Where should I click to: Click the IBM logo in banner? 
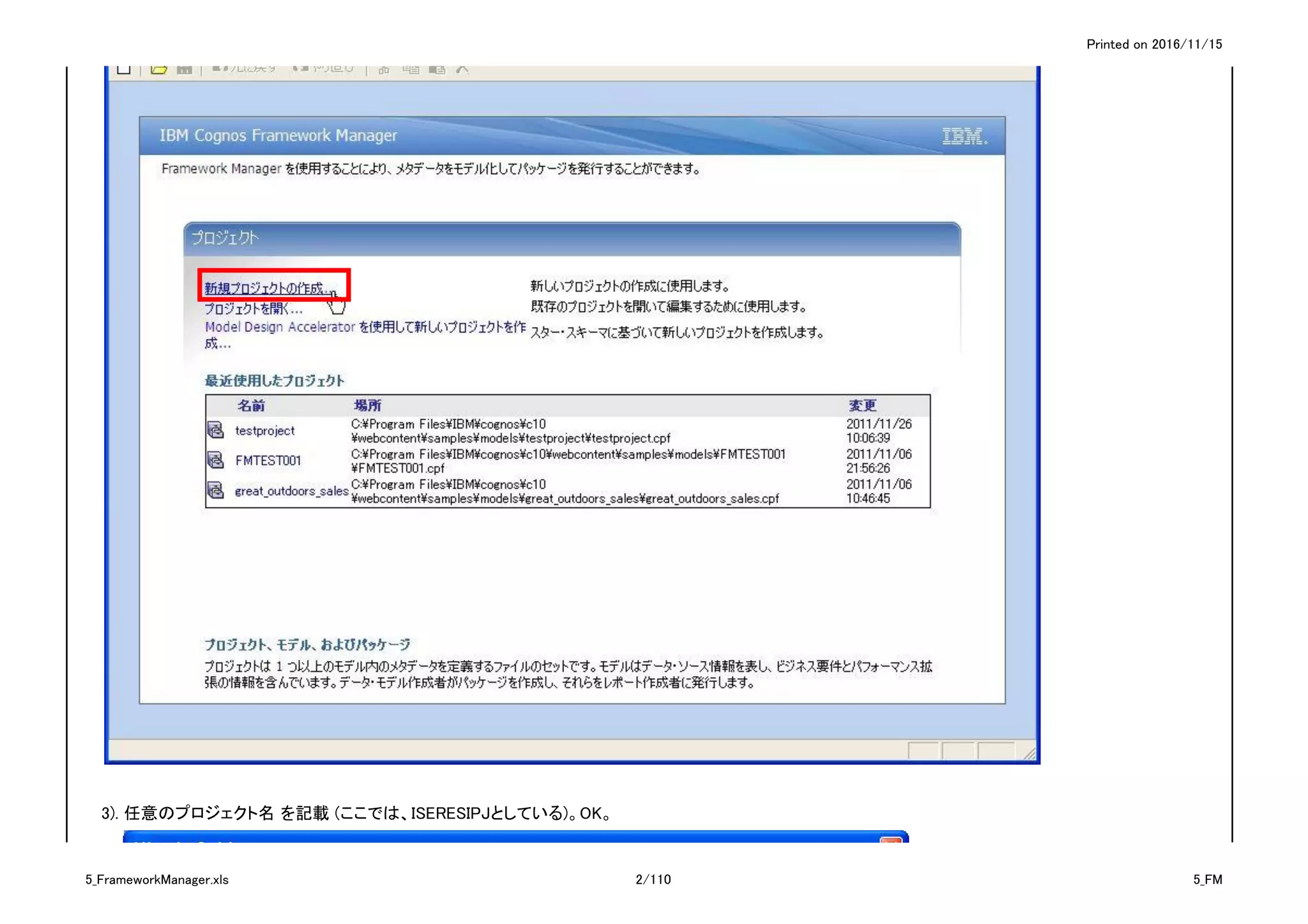click(x=964, y=136)
